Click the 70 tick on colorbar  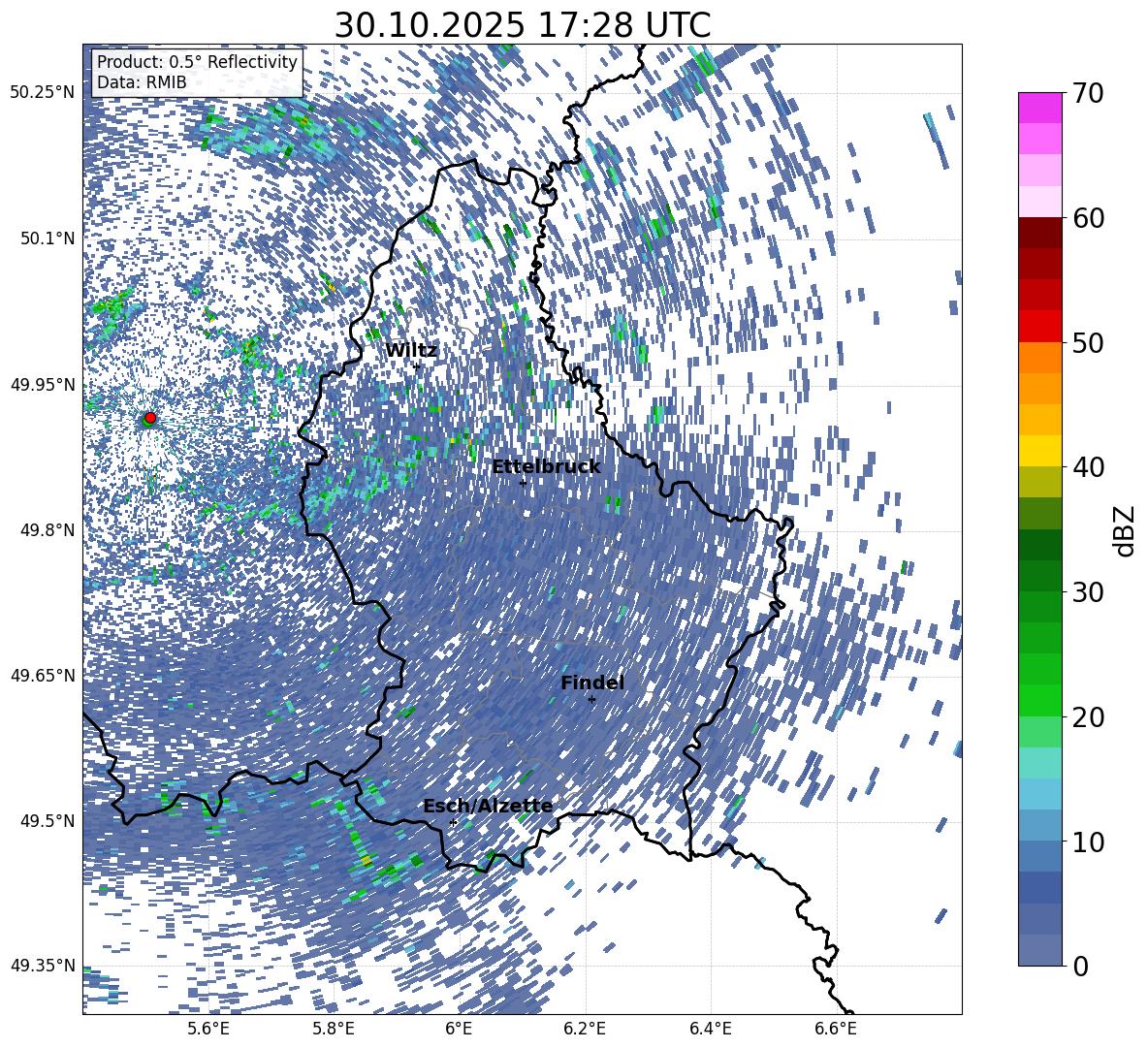tap(1088, 93)
